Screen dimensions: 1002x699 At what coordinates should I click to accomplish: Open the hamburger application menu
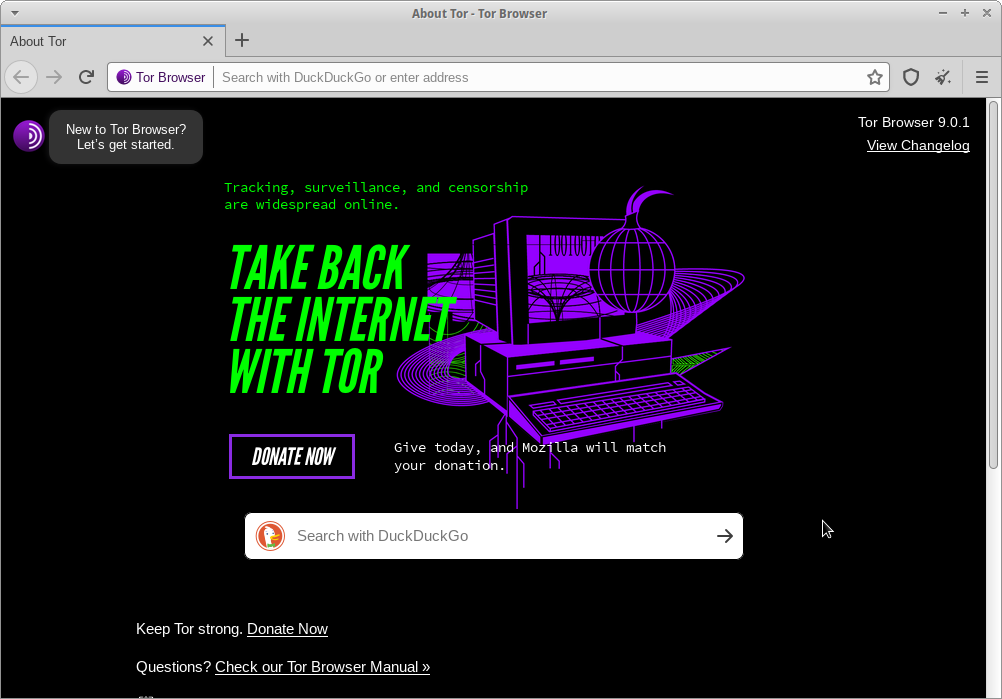(982, 77)
